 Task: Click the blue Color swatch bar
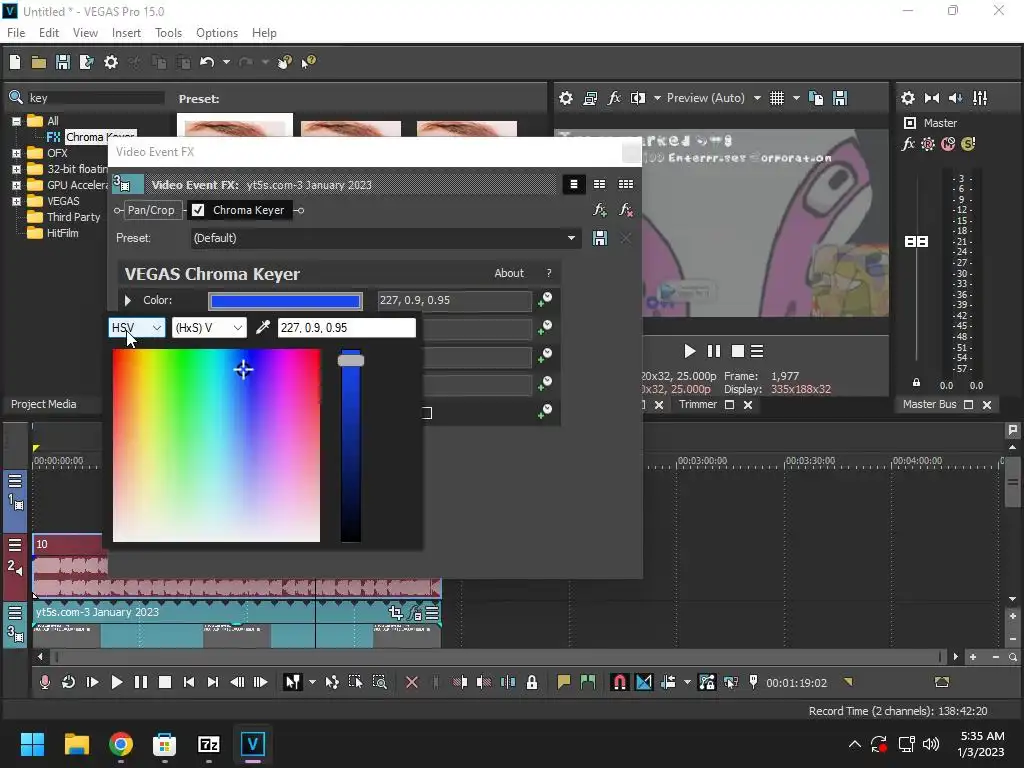[x=285, y=300]
